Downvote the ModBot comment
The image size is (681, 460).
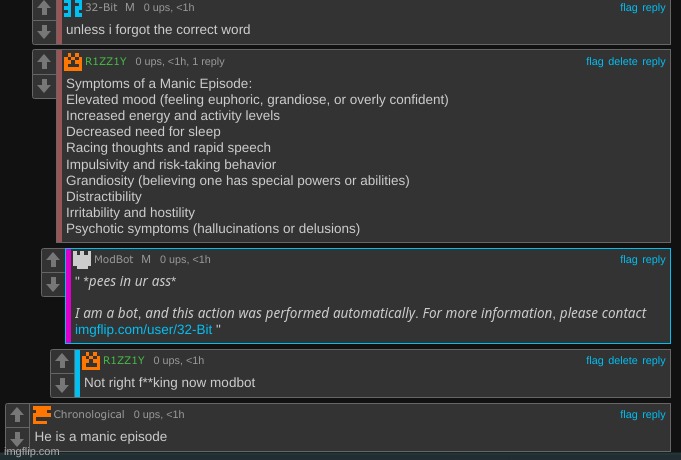[53, 284]
